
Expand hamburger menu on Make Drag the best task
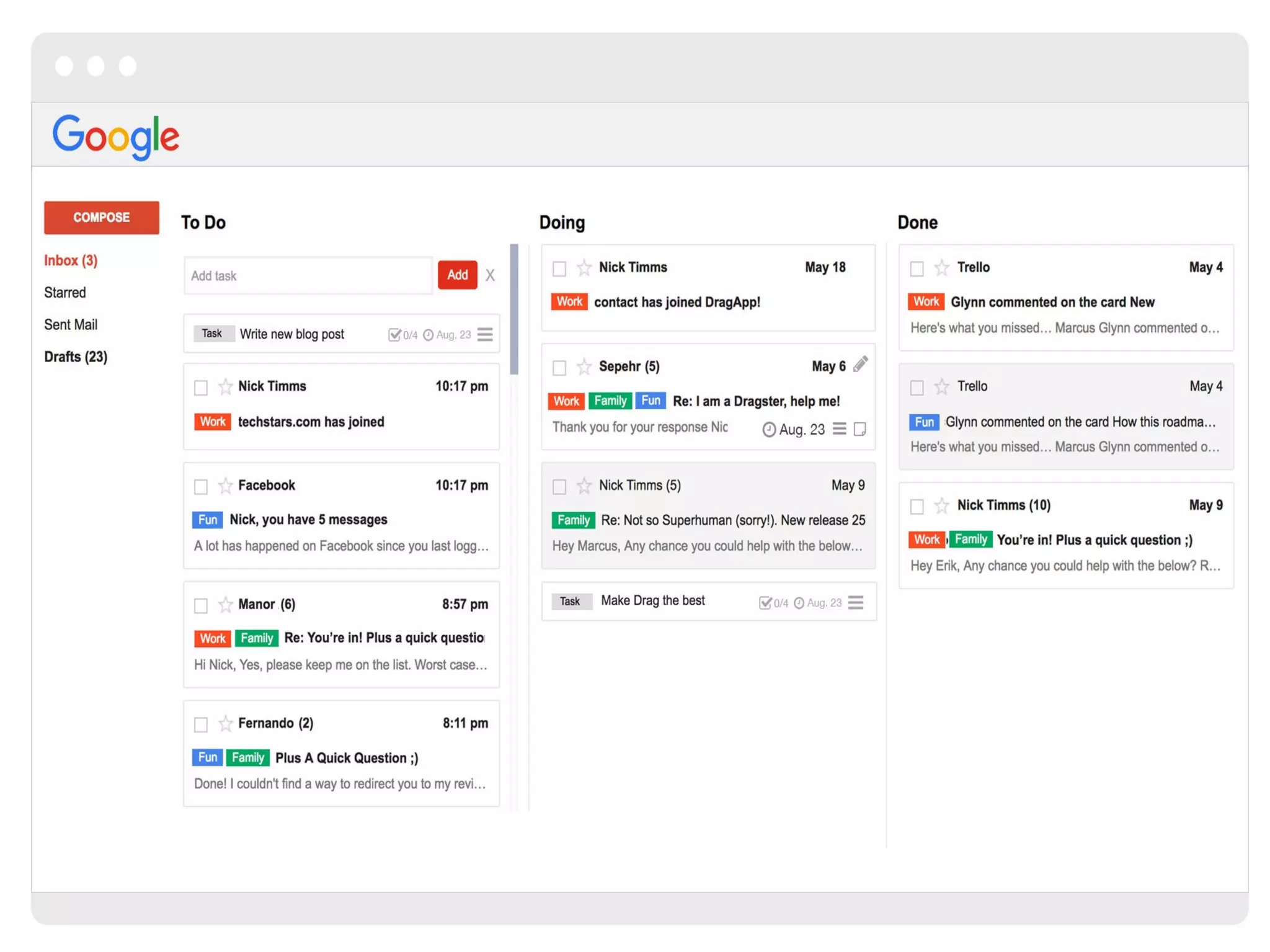click(856, 602)
